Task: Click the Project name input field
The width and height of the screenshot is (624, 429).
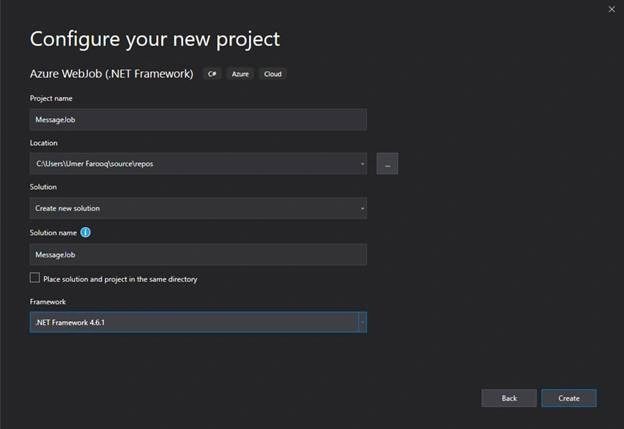Action: (198, 119)
